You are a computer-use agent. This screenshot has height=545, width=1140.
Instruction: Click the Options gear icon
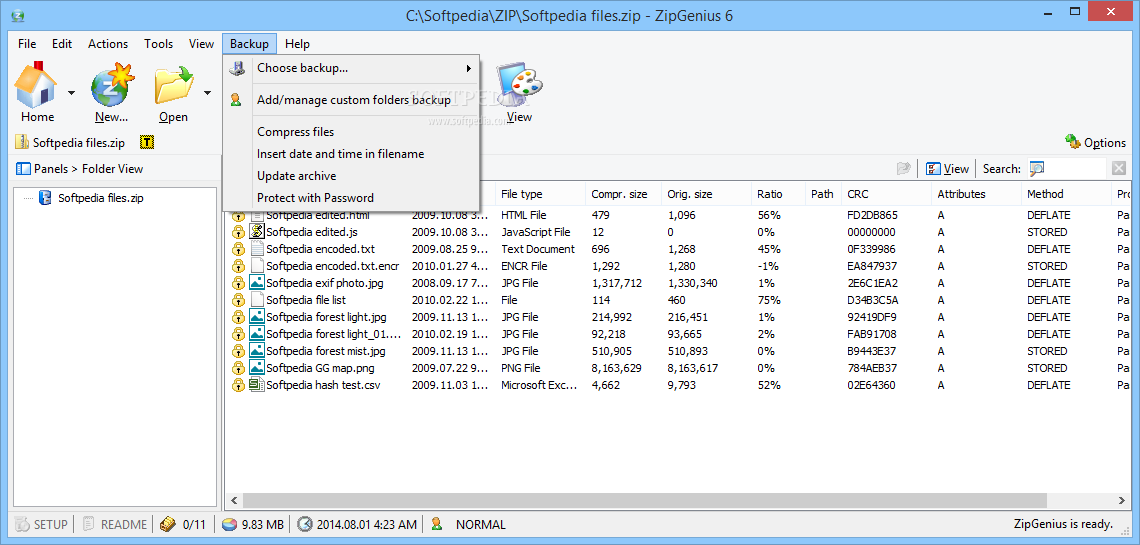click(x=1072, y=142)
